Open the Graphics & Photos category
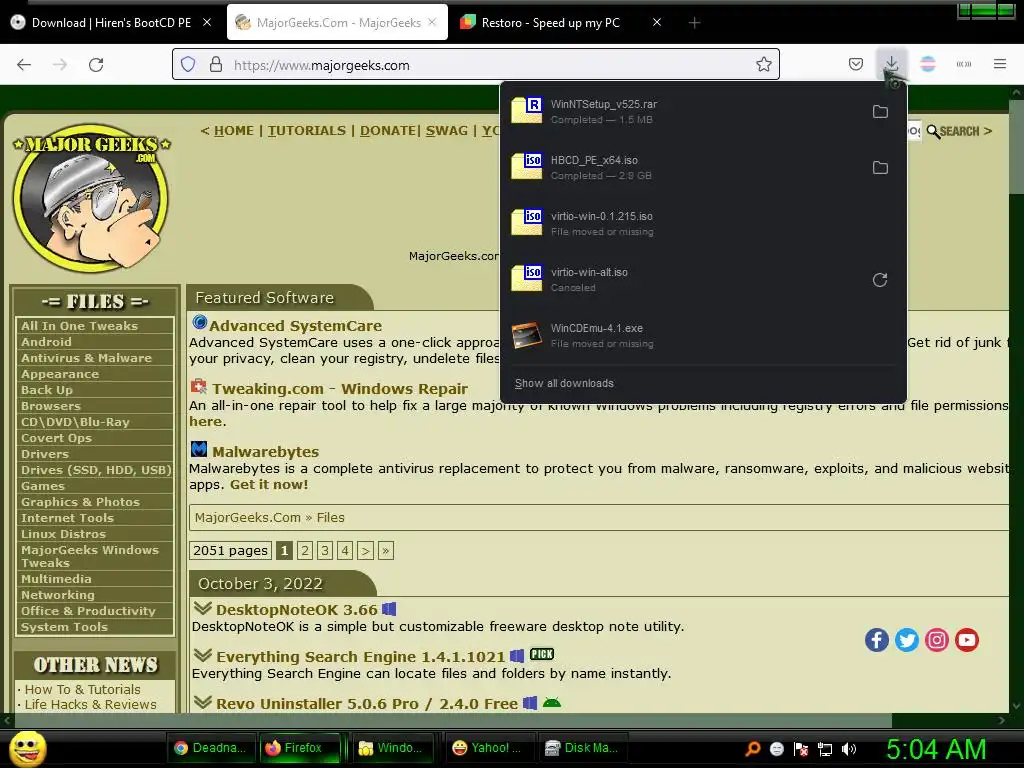This screenshot has height=768, width=1024. tap(80, 502)
